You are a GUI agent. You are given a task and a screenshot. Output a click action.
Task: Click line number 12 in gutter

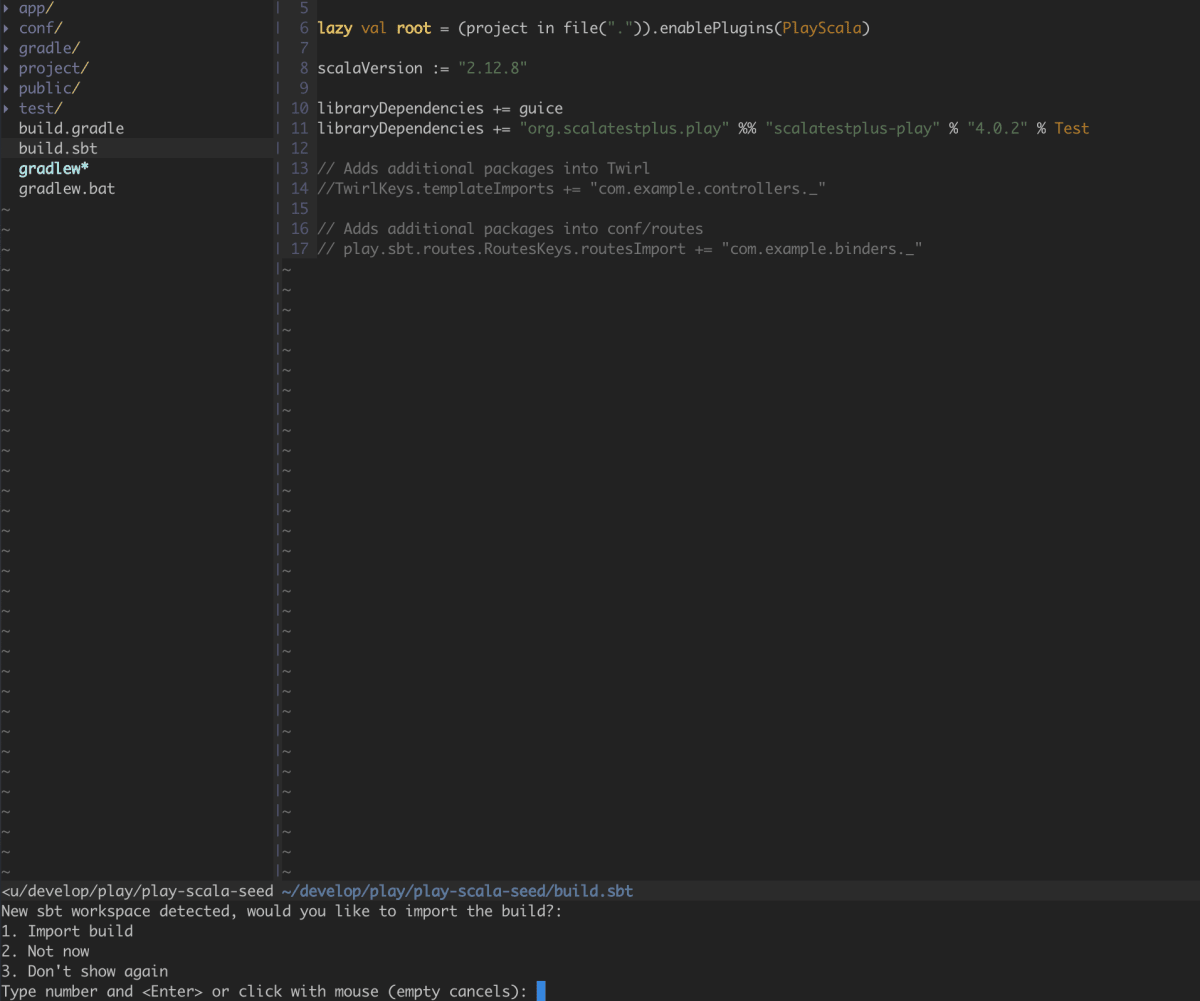(299, 148)
